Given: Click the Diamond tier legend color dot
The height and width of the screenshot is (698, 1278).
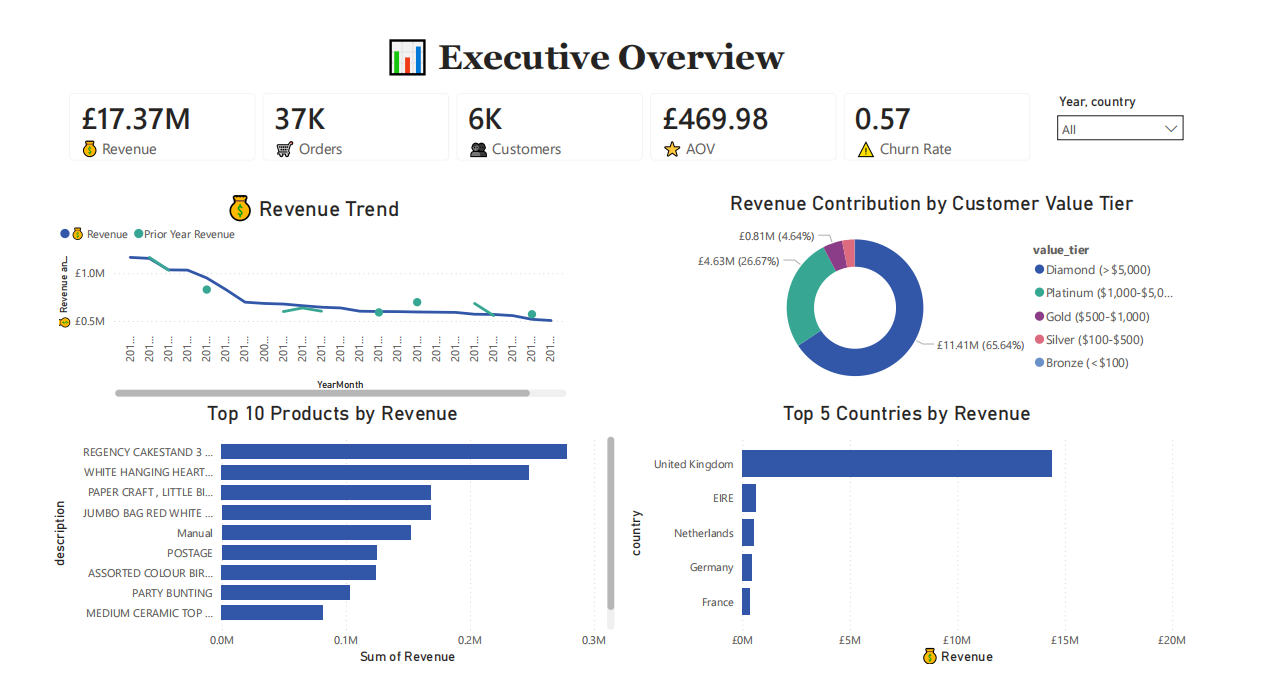Looking at the screenshot, I should tap(1039, 270).
